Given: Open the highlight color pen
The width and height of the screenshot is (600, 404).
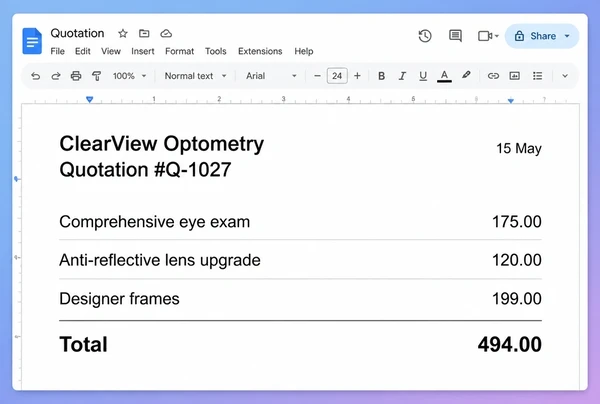Looking at the screenshot, I should (466, 75).
